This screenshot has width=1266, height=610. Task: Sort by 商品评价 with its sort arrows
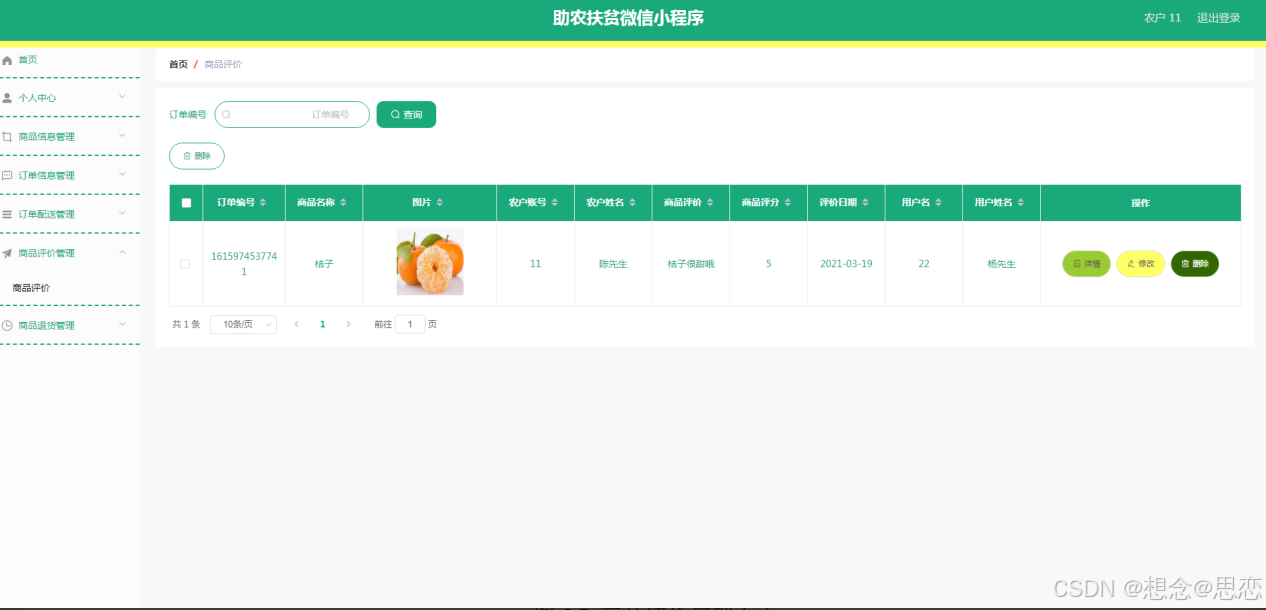point(710,203)
